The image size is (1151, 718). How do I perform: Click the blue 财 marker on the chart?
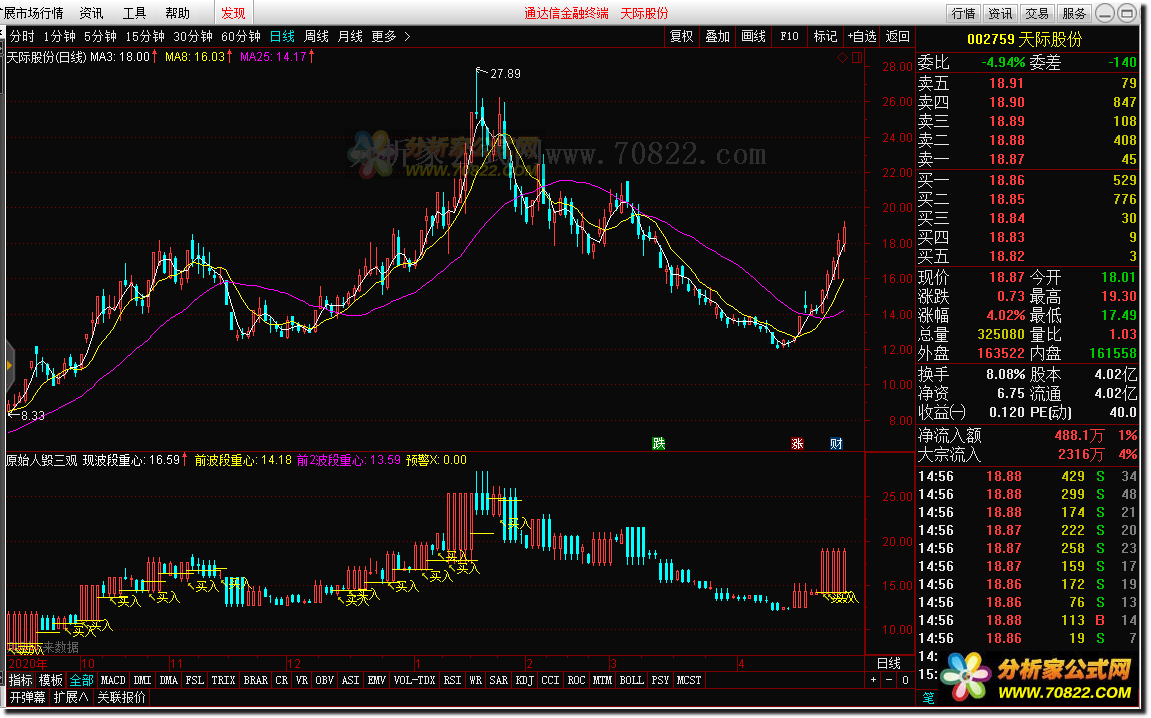pyautogui.click(x=836, y=443)
